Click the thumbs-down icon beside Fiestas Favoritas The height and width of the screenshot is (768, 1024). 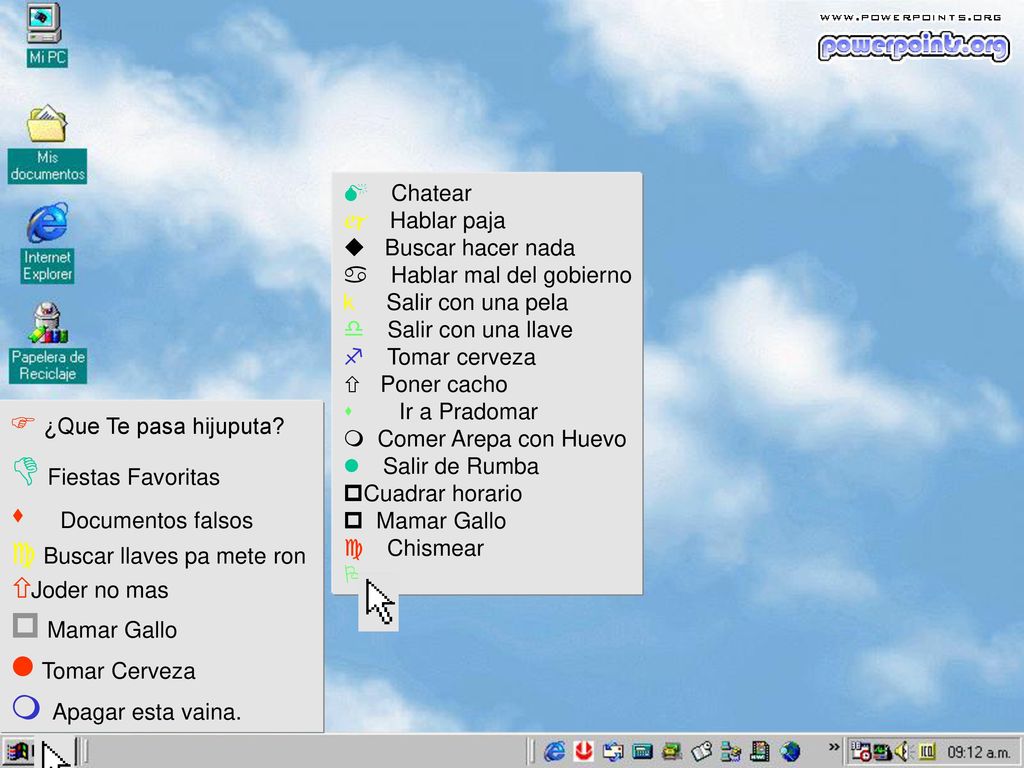pyautogui.click(x=25, y=471)
